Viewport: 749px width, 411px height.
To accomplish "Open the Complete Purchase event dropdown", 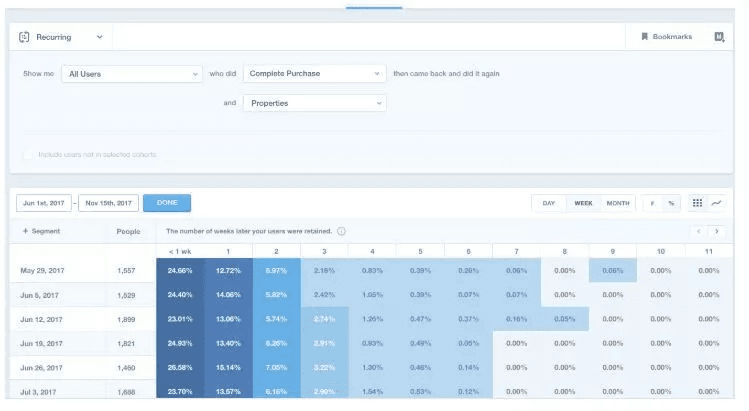I will [314, 74].
